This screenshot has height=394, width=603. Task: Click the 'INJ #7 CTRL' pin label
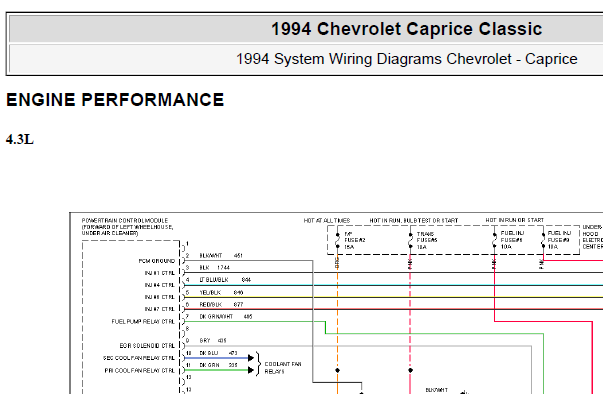pyautogui.click(x=160, y=309)
